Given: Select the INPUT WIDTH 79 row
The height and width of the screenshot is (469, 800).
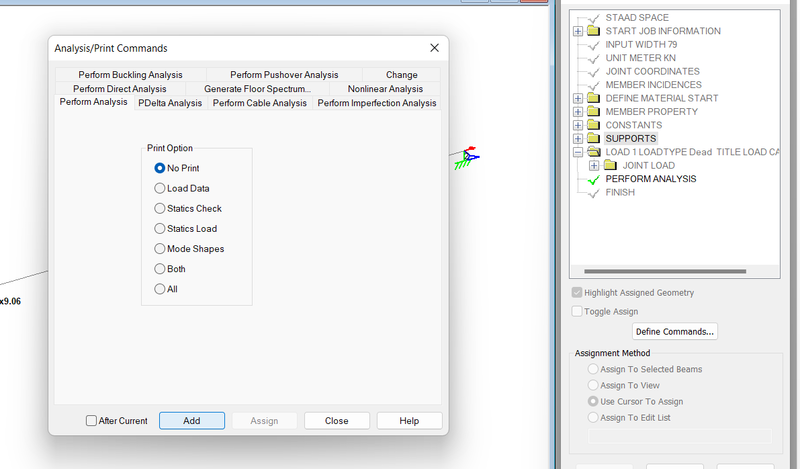Looking at the screenshot, I should (641, 44).
